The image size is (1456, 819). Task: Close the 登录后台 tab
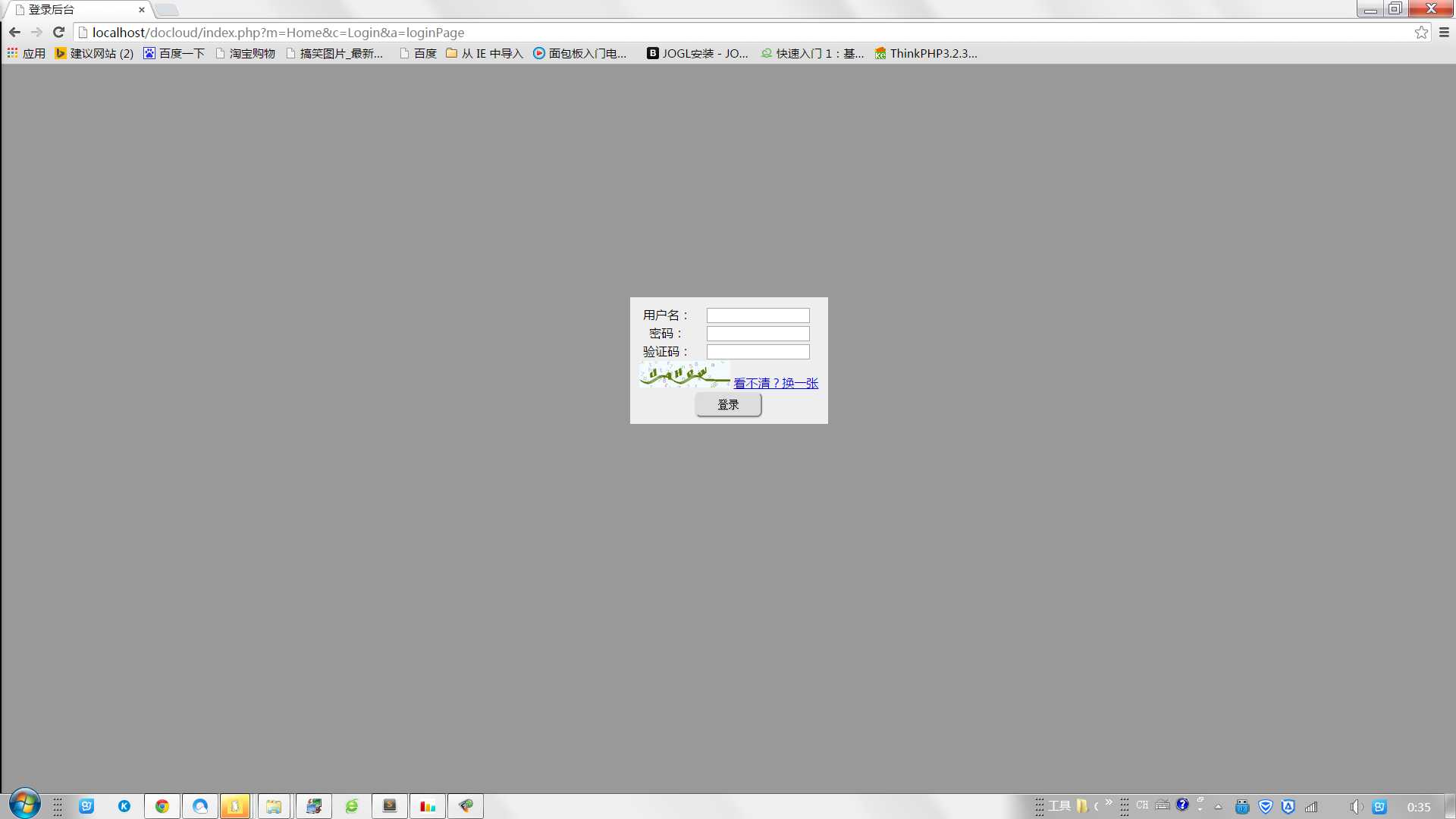click(142, 10)
